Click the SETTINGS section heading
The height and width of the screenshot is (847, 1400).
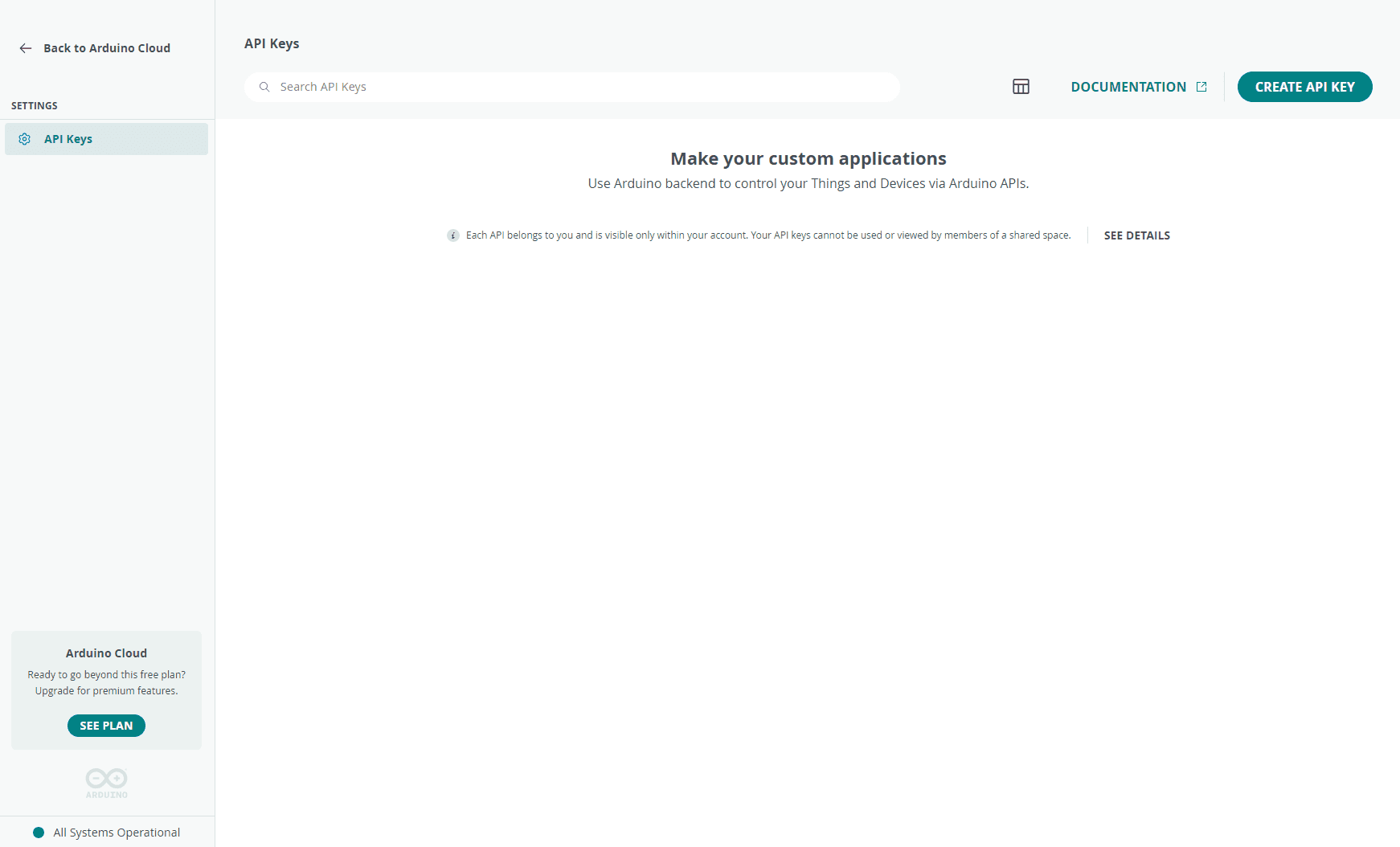(x=35, y=105)
